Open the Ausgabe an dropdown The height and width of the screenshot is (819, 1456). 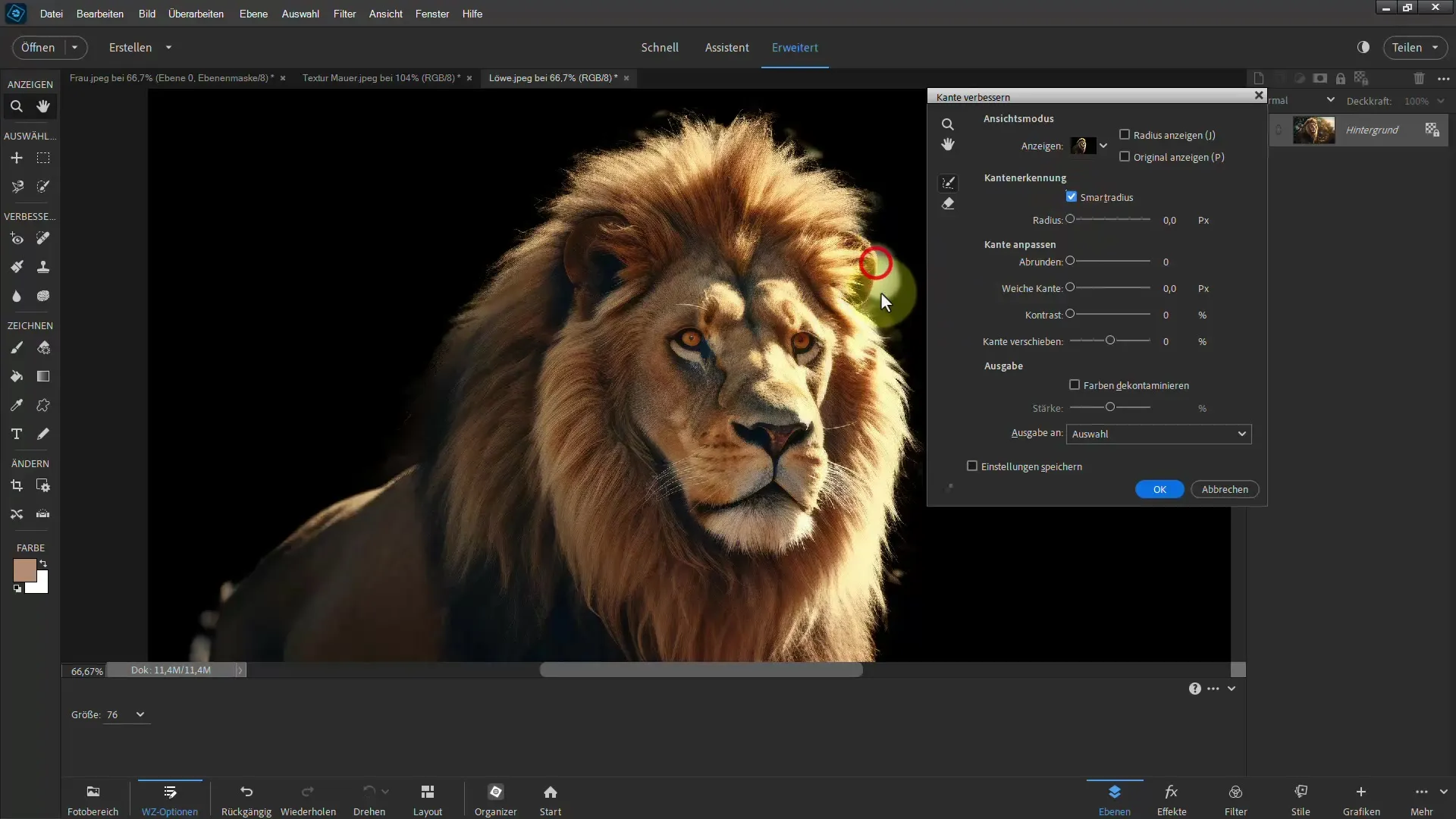coord(1159,434)
